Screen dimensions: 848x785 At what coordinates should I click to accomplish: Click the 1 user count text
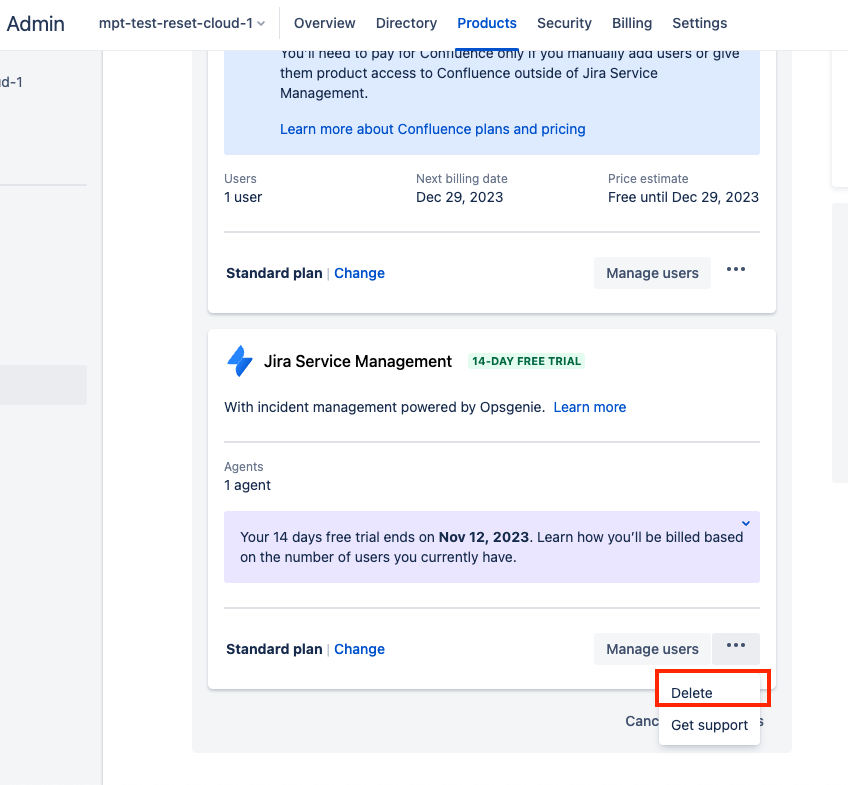pos(243,197)
